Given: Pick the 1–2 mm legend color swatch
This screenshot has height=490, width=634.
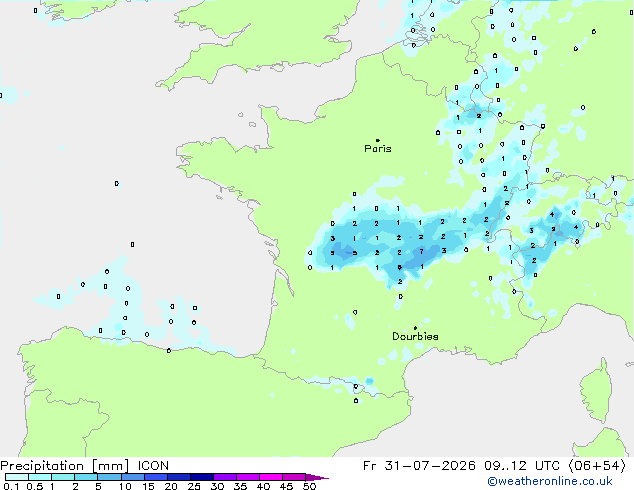Looking at the screenshot, I should (63, 477).
